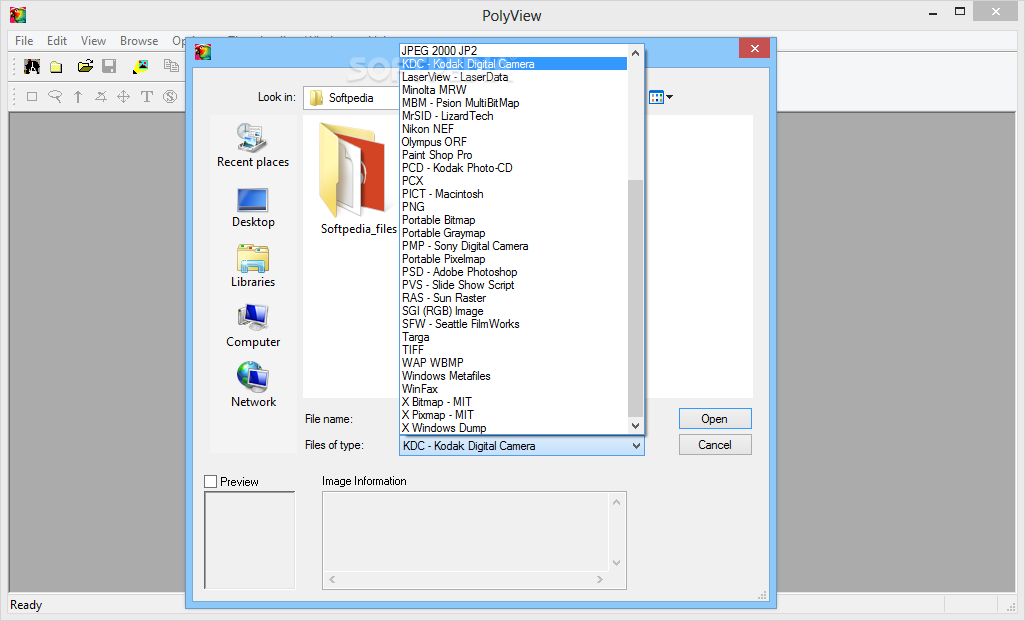Click the floppy disk Save icon

pyautogui.click(x=109, y=66)
